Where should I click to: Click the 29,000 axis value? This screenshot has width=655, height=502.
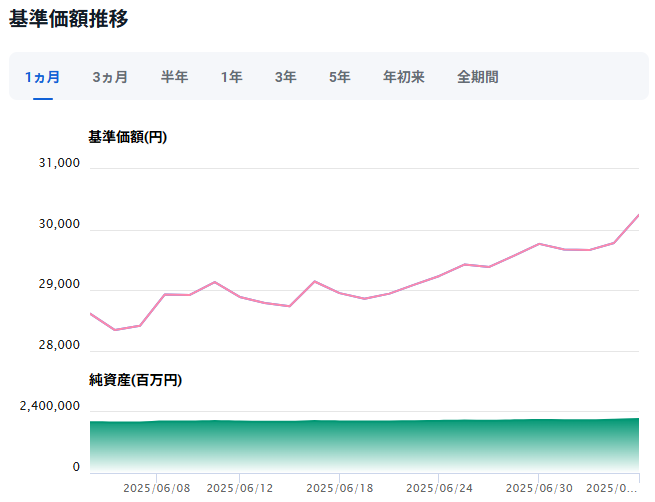[59, 284]
